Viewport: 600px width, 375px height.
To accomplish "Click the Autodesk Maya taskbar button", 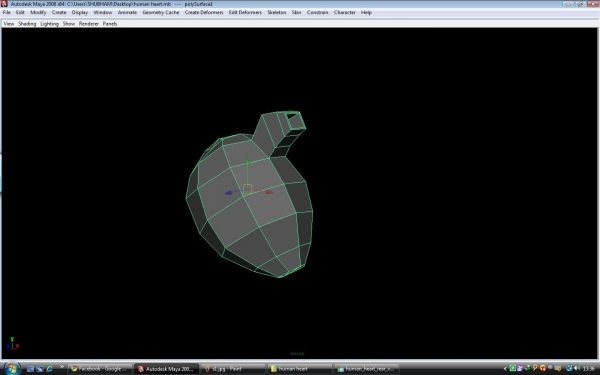I will pyautogui.click(x=166, y=369).
